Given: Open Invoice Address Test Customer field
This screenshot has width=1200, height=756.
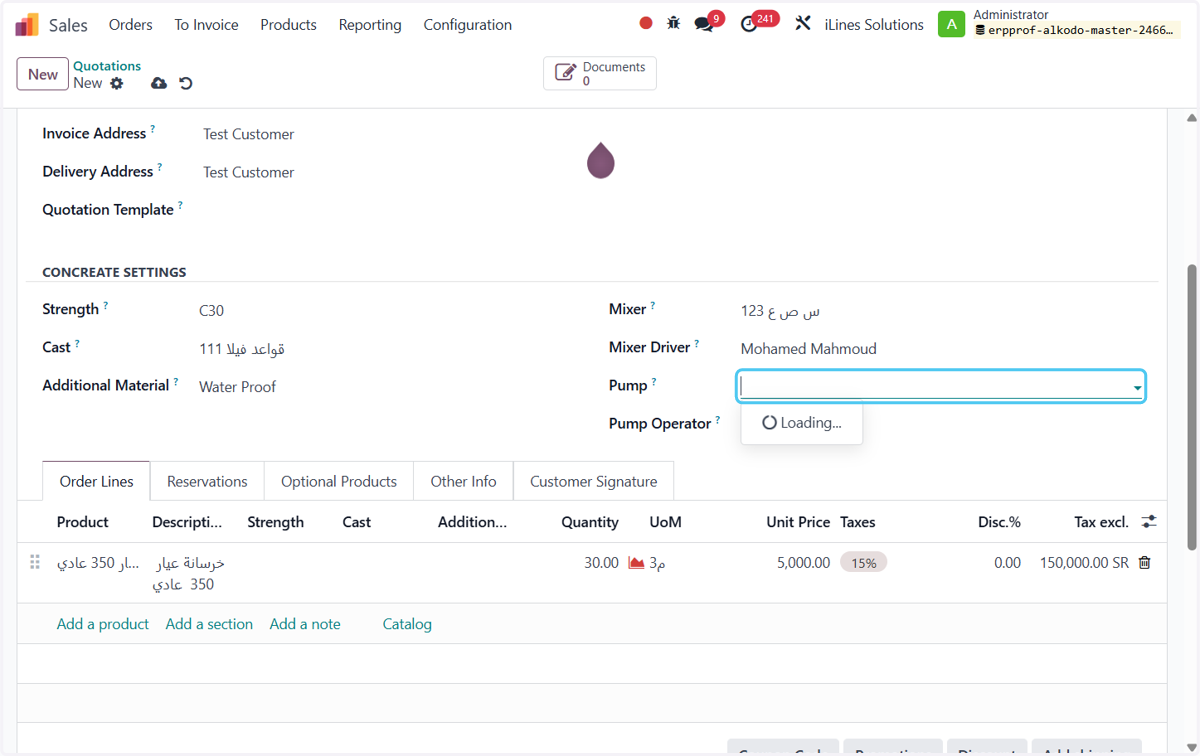Looking at the screenshot, I should point(248,134).
